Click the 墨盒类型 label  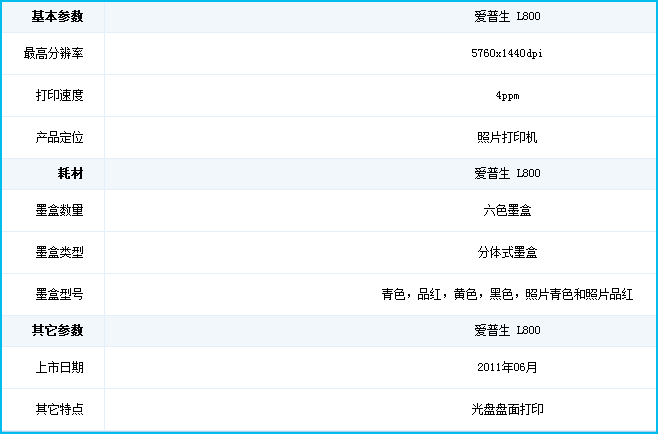point(59,252)
